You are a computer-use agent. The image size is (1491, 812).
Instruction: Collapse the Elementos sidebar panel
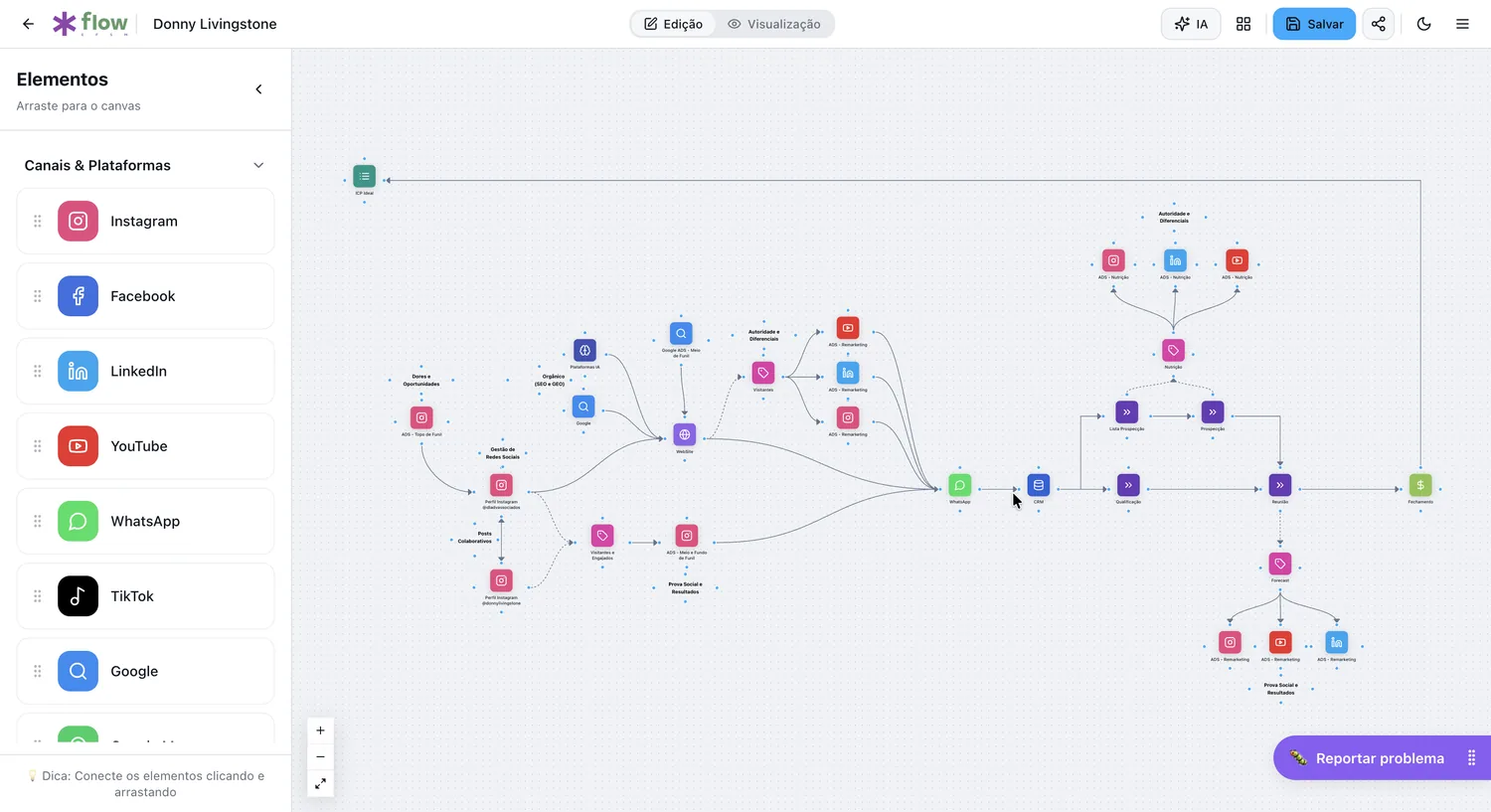258,89
